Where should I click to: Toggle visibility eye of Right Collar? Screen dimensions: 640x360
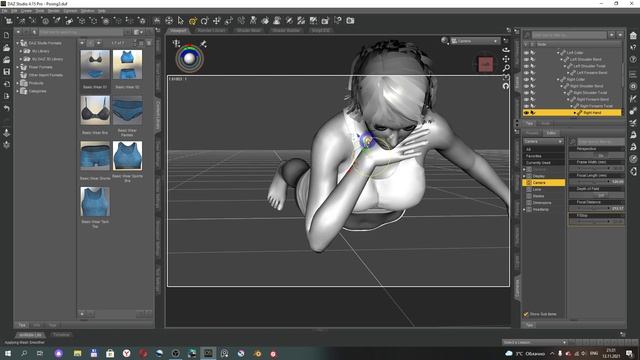[x=526, y=79]
